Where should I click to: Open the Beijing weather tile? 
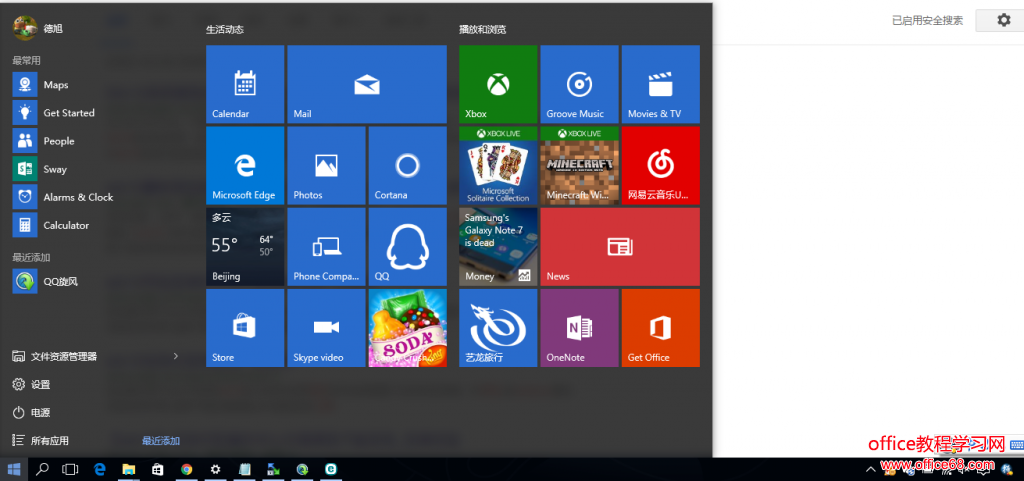click(245, 247)
